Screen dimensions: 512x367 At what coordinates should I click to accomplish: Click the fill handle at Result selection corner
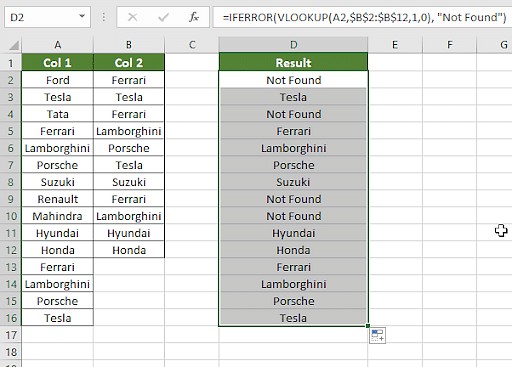coord(368,326)
